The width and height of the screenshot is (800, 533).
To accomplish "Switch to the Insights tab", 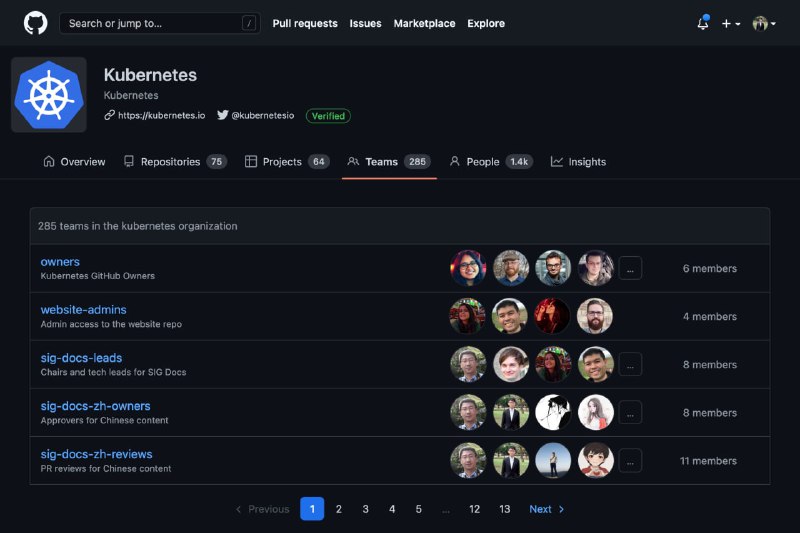I will [x=579, y=162].
